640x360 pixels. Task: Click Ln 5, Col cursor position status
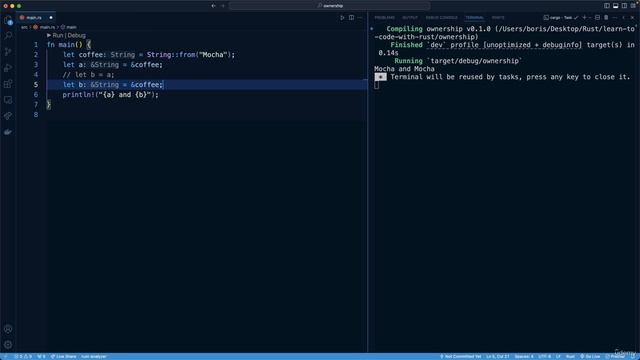pos(498,356)
